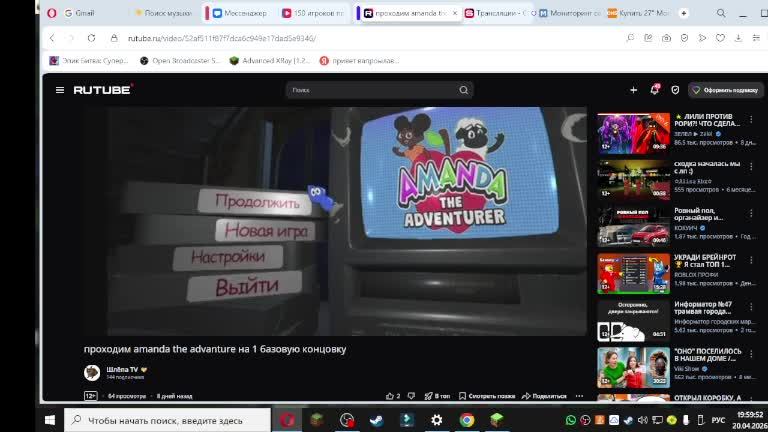Open Opera downloads icon
Screen dimensions: 768x432
click(738, 38)
